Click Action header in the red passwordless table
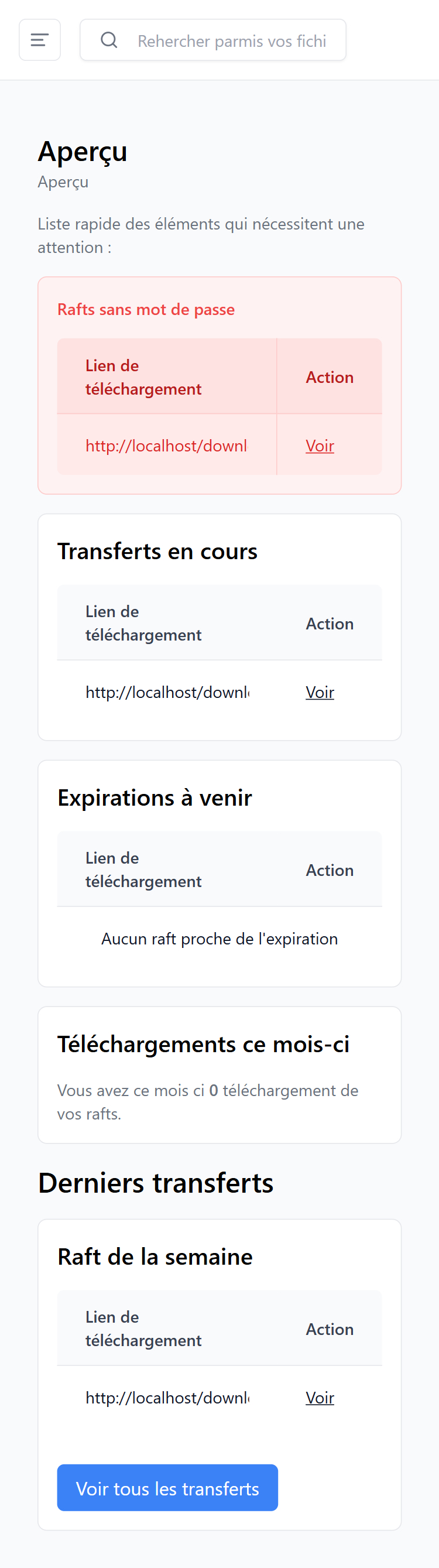This screenshot has width=439, height=1568. [x=330, y=378]
